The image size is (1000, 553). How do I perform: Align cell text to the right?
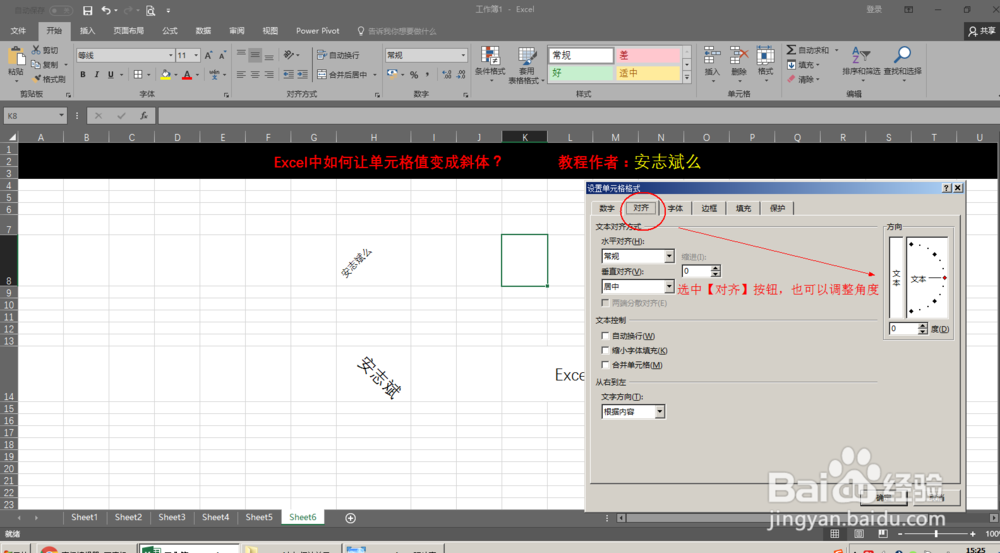point(269,75)
